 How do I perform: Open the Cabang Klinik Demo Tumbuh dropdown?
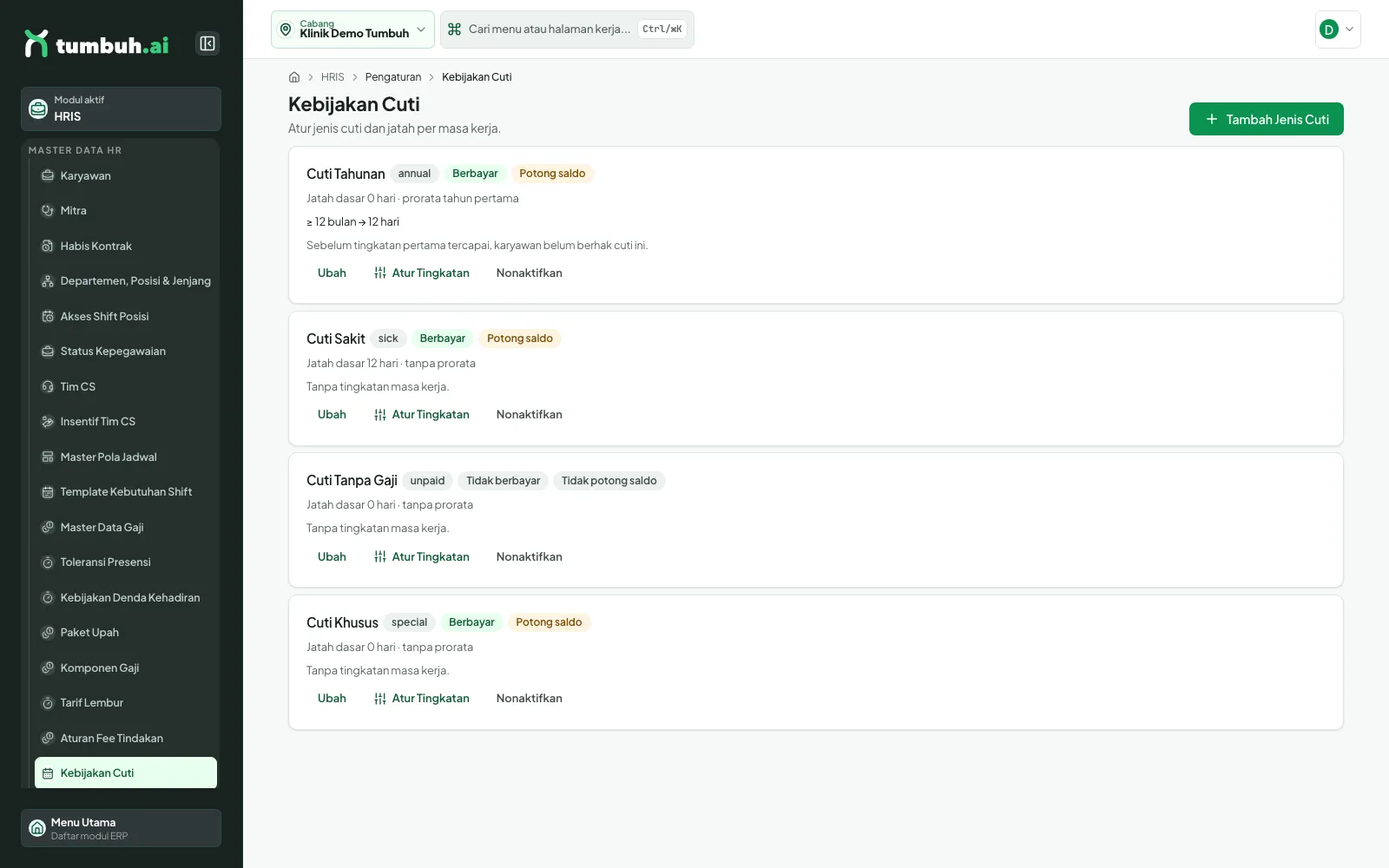coord(352,30)
